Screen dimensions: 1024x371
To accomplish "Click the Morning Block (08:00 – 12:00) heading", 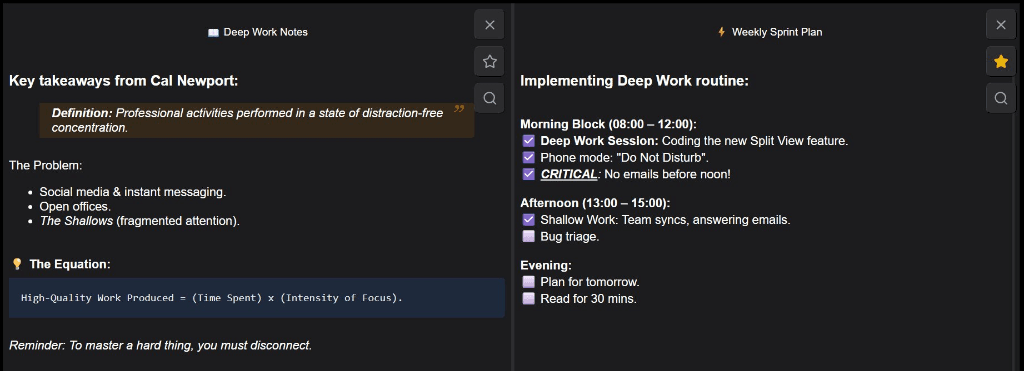I will pyautogui.click(x=609, y=124).
